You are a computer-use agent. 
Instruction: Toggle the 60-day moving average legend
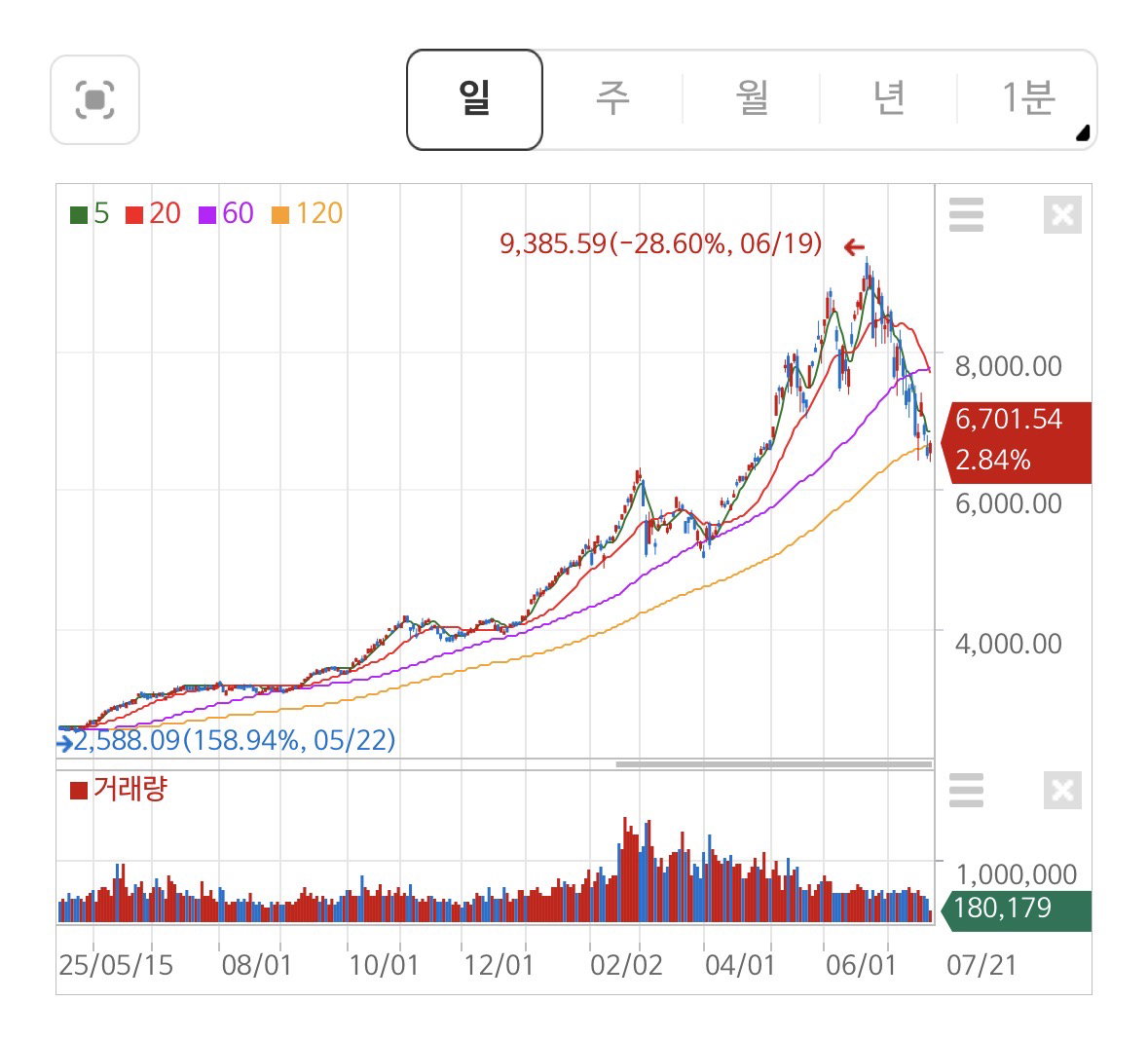pyautogui.click(x=226, y=214)
